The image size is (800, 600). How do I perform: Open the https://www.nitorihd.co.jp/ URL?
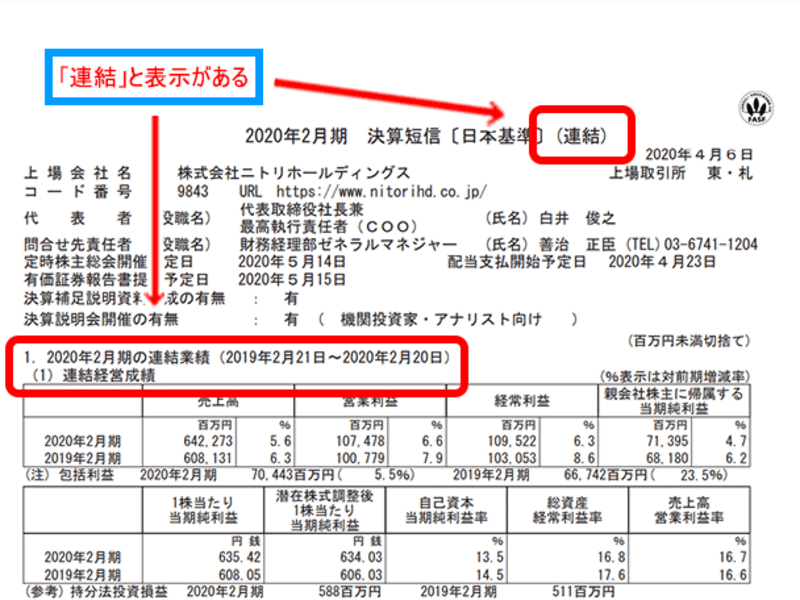tap(381, 192)
